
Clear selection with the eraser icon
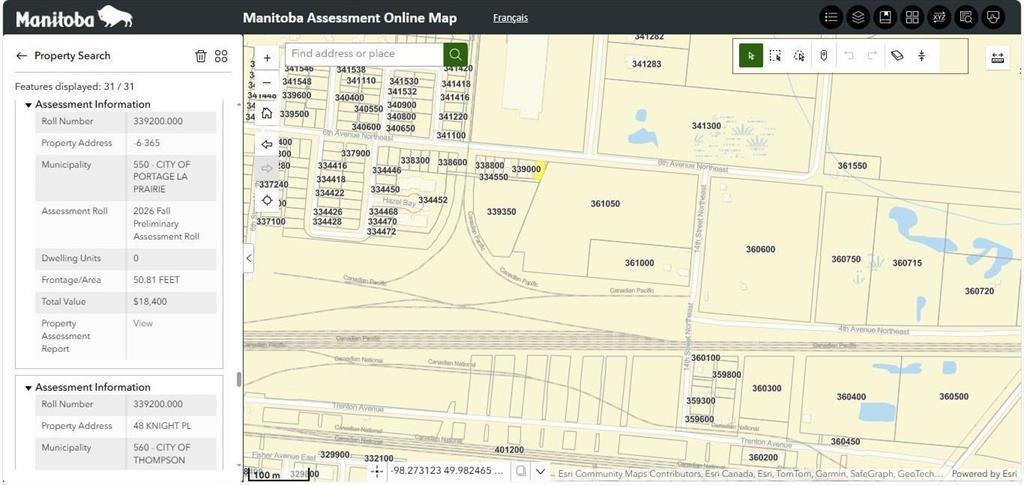[897, 56]
